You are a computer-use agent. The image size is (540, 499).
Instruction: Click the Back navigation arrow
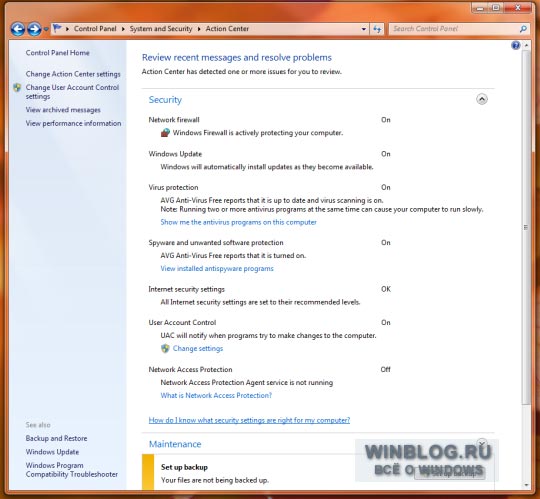(x=18, y=29)
